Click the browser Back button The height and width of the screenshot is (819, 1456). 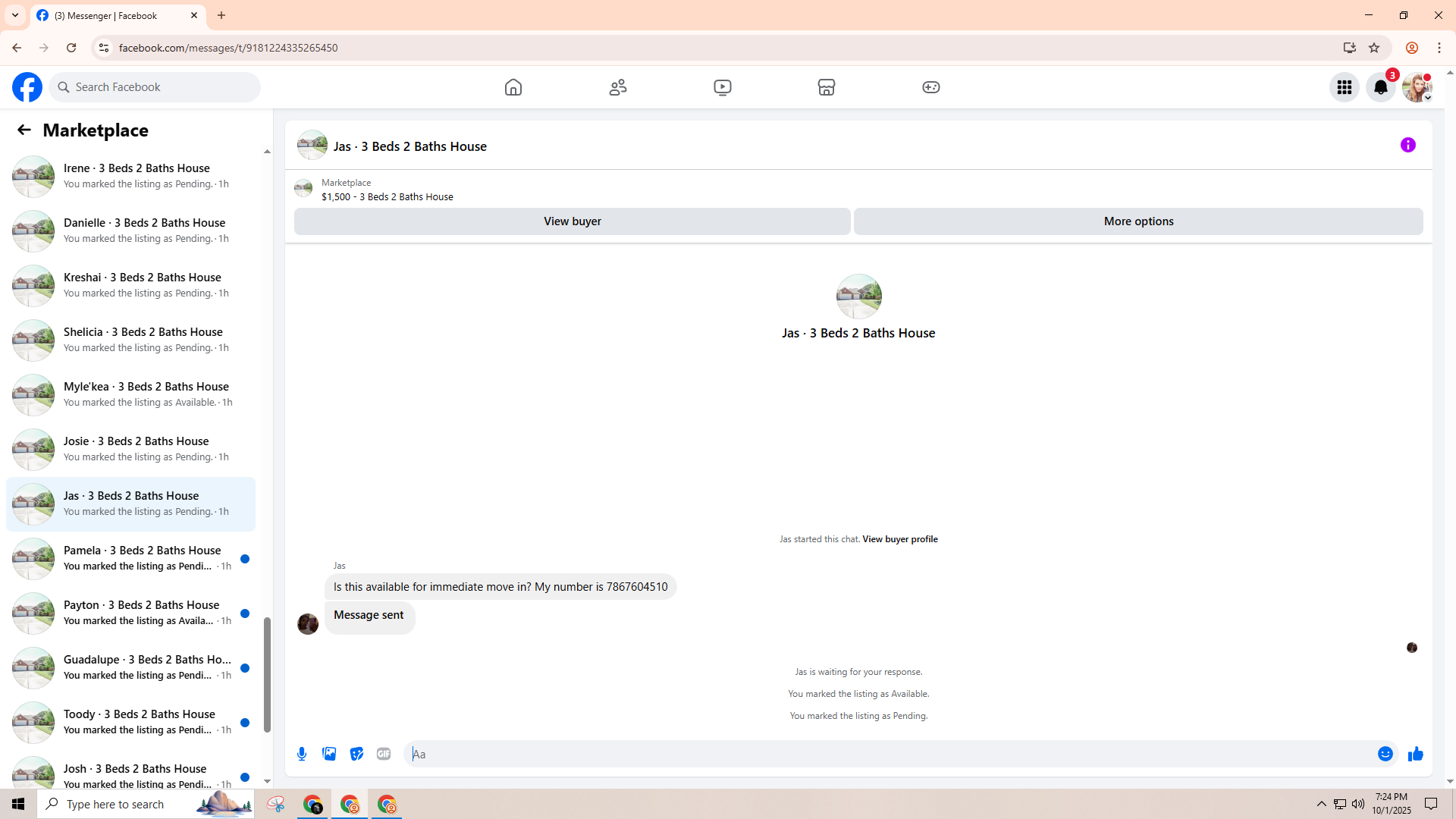[x=17, y=48]
